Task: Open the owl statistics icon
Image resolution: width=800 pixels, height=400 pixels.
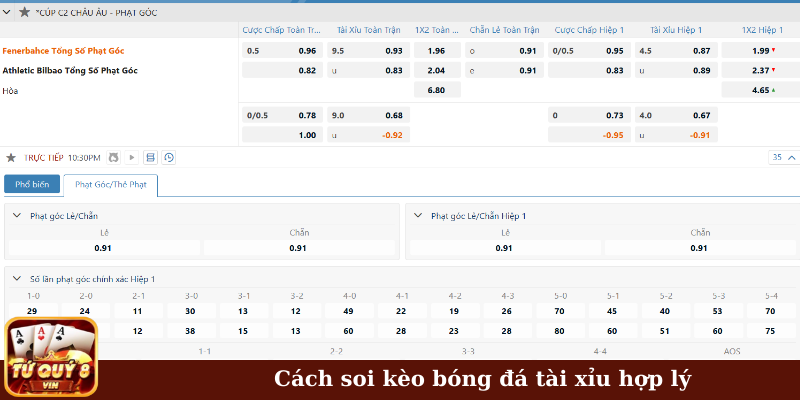Action: coord(113,158)
